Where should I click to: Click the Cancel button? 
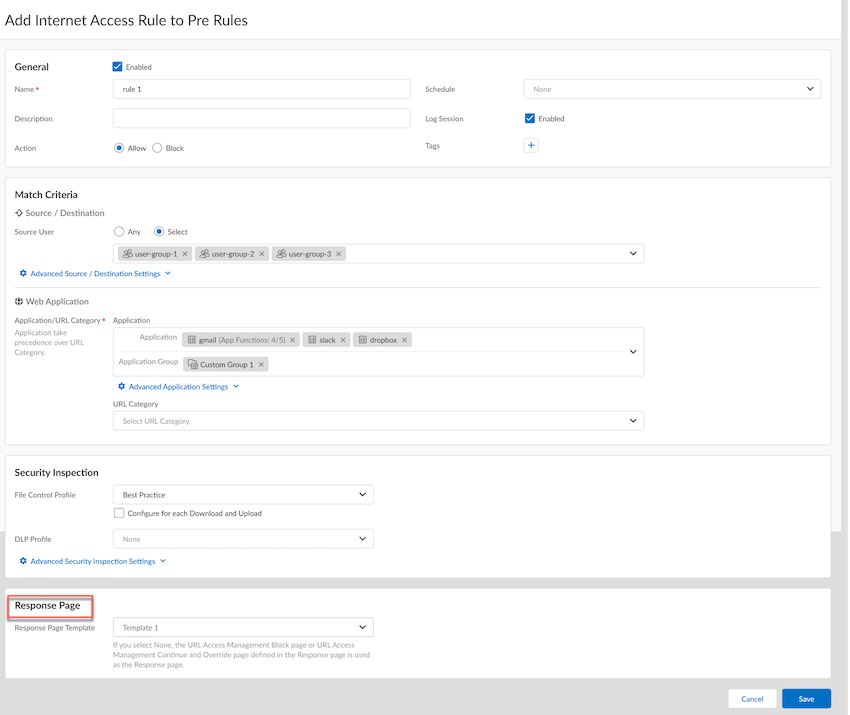point(752,699)
